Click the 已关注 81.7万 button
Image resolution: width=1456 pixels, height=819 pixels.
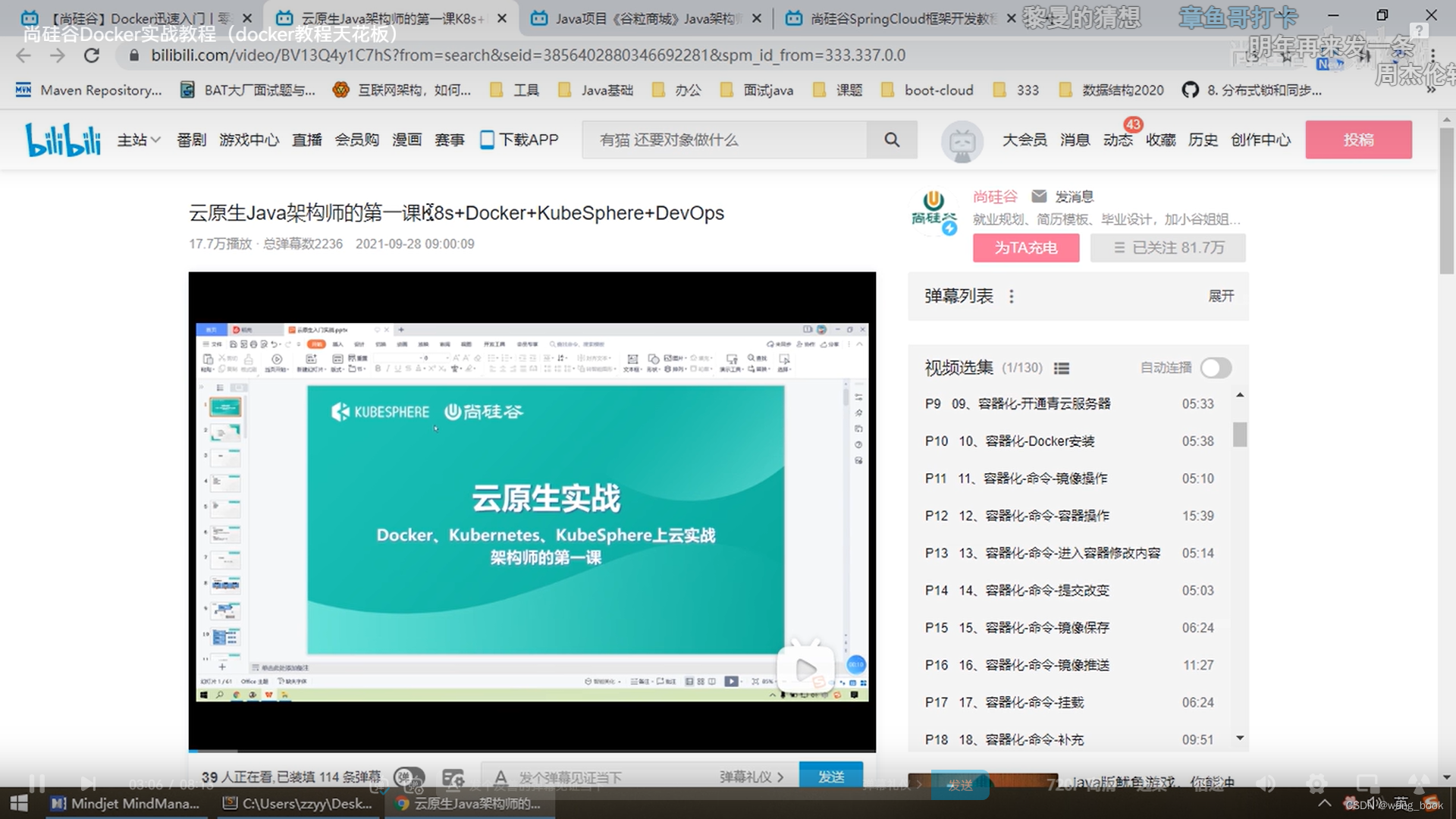point(1168,248)
